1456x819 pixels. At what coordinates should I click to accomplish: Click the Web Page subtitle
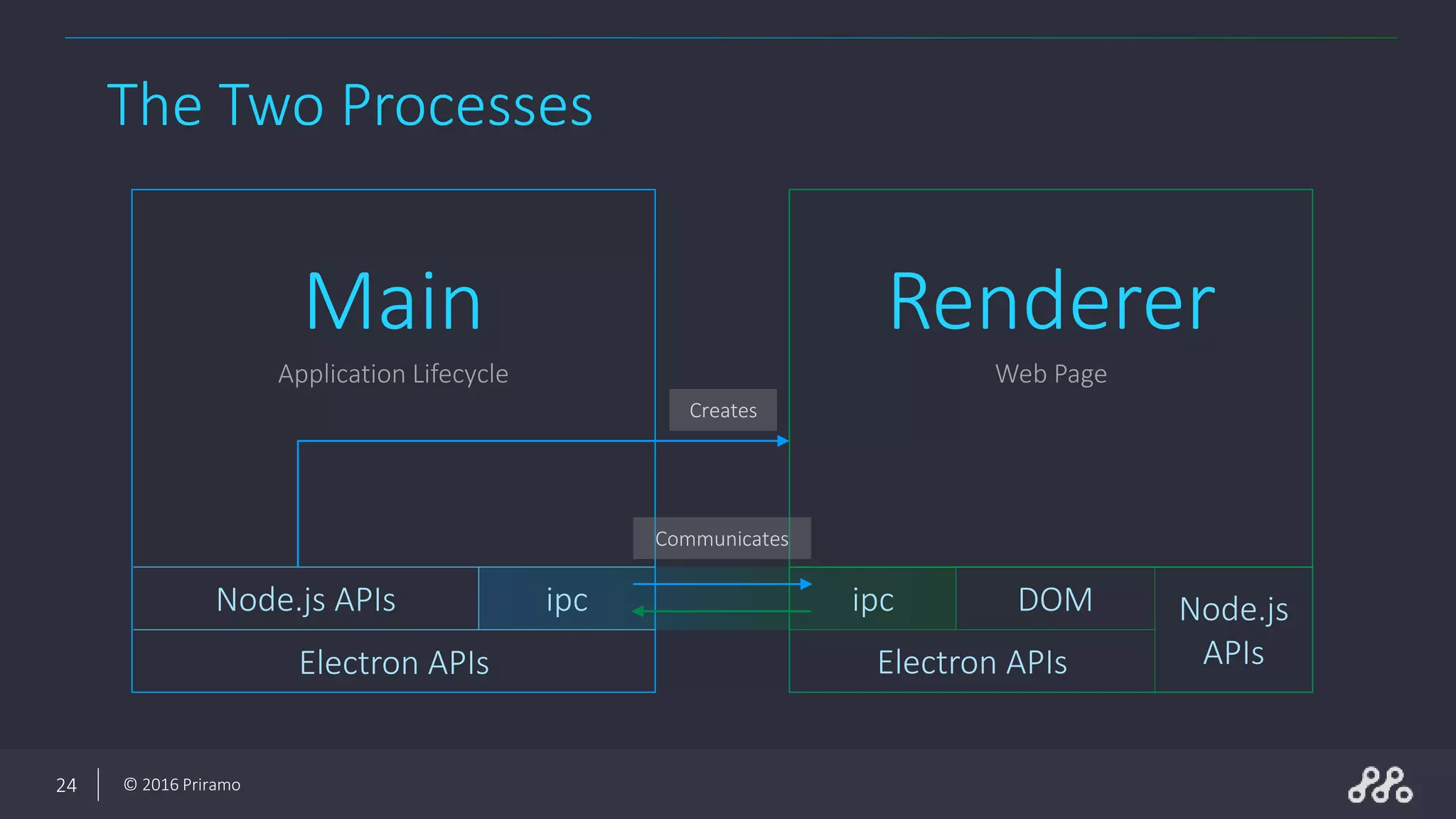1051,374
